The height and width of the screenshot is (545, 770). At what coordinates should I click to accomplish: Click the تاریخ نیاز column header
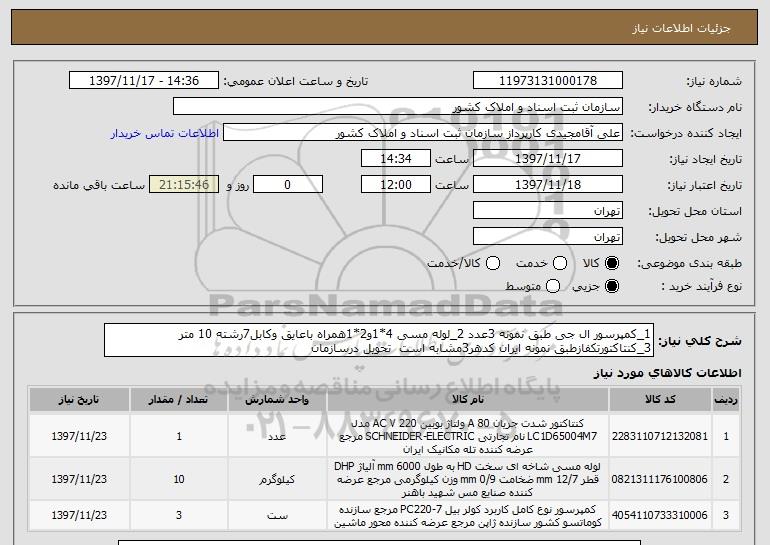click(79, 400)
